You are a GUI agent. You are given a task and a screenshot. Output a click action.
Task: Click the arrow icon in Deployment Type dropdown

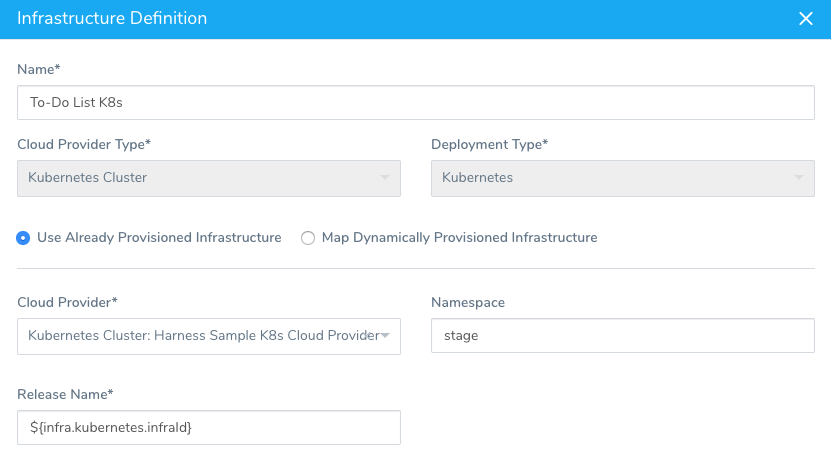[799, 178]
